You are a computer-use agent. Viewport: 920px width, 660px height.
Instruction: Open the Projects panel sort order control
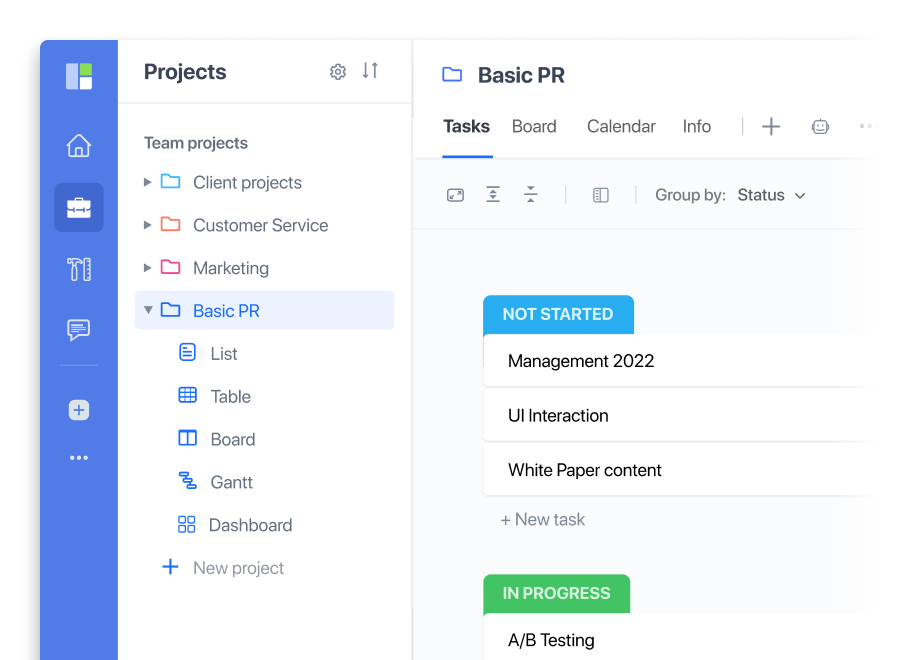(x=370, y=71)
